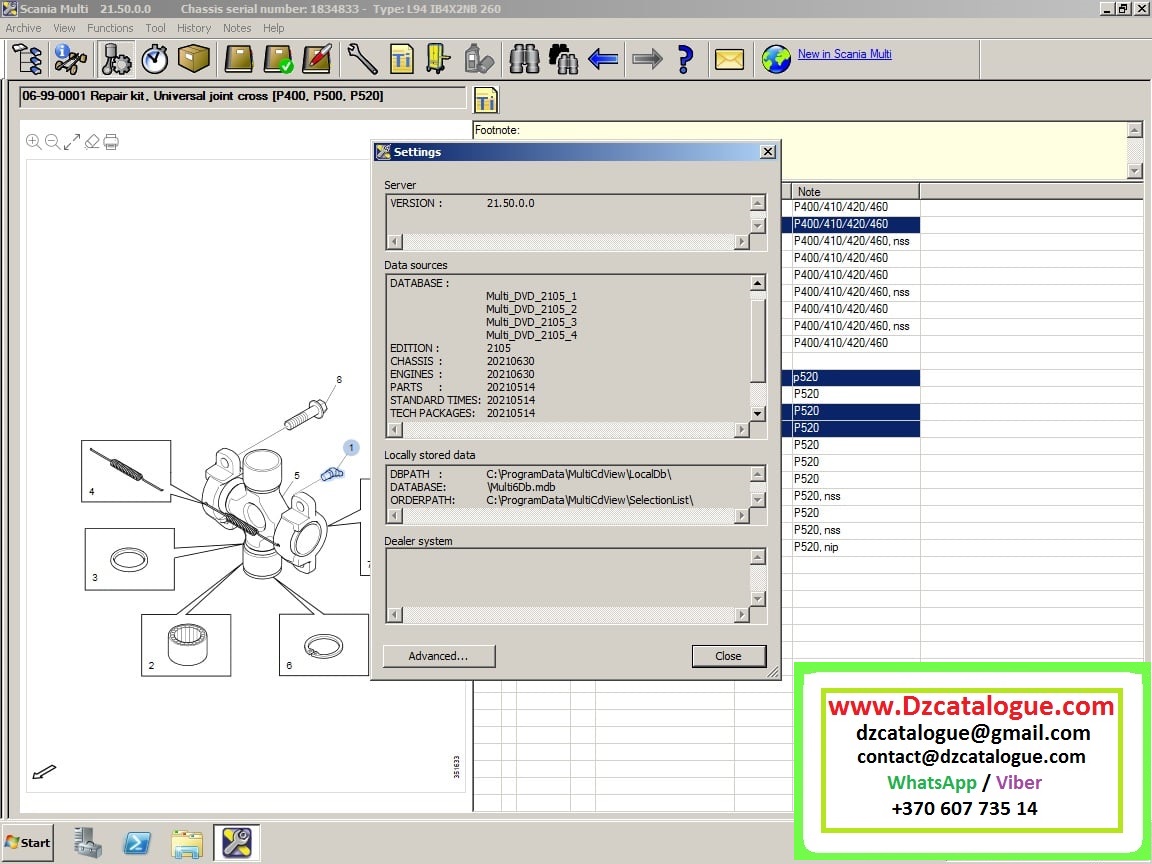Screen dimensions: 1152x864
Task: Open the book with red pen icon
Action: pos(317,59)
